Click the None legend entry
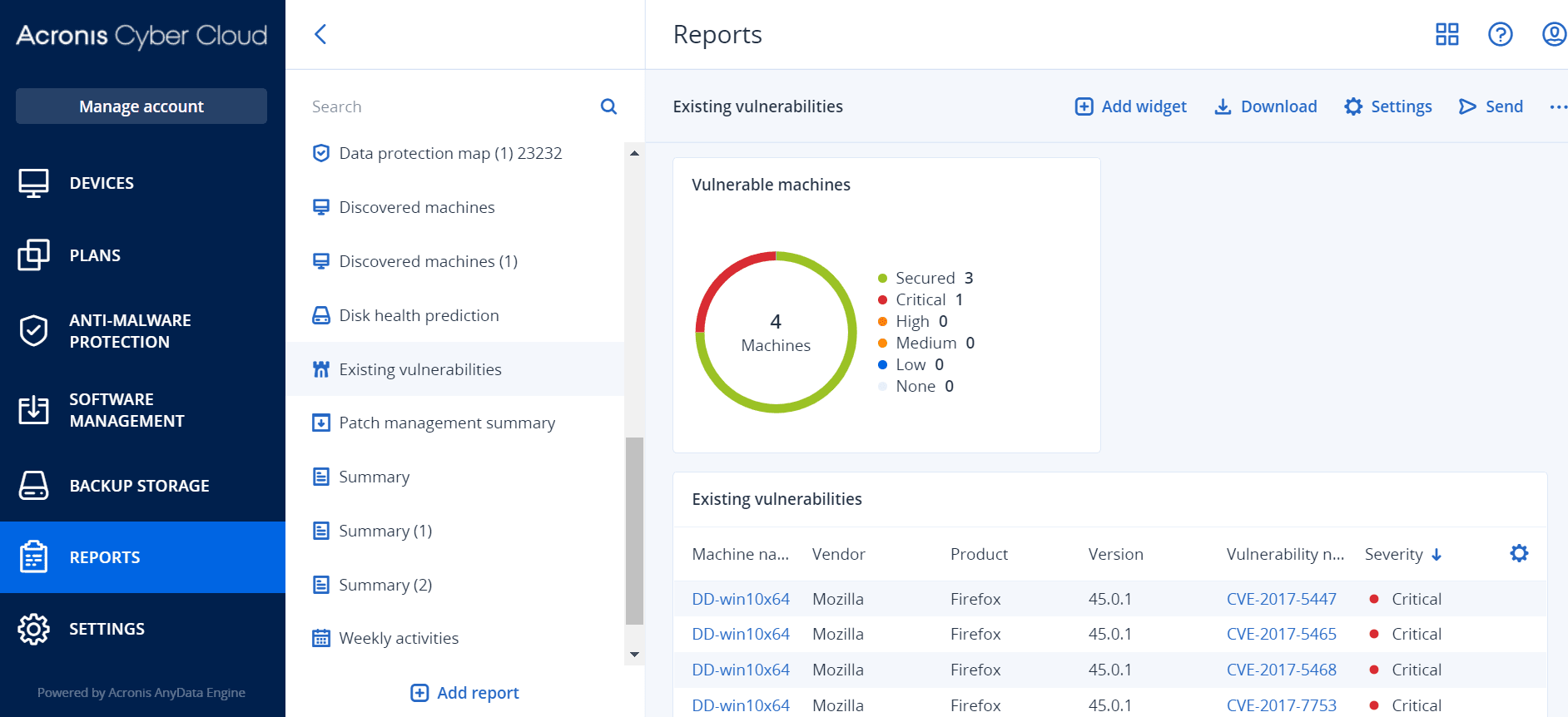 pyautogui.click(x=916, y=386)
